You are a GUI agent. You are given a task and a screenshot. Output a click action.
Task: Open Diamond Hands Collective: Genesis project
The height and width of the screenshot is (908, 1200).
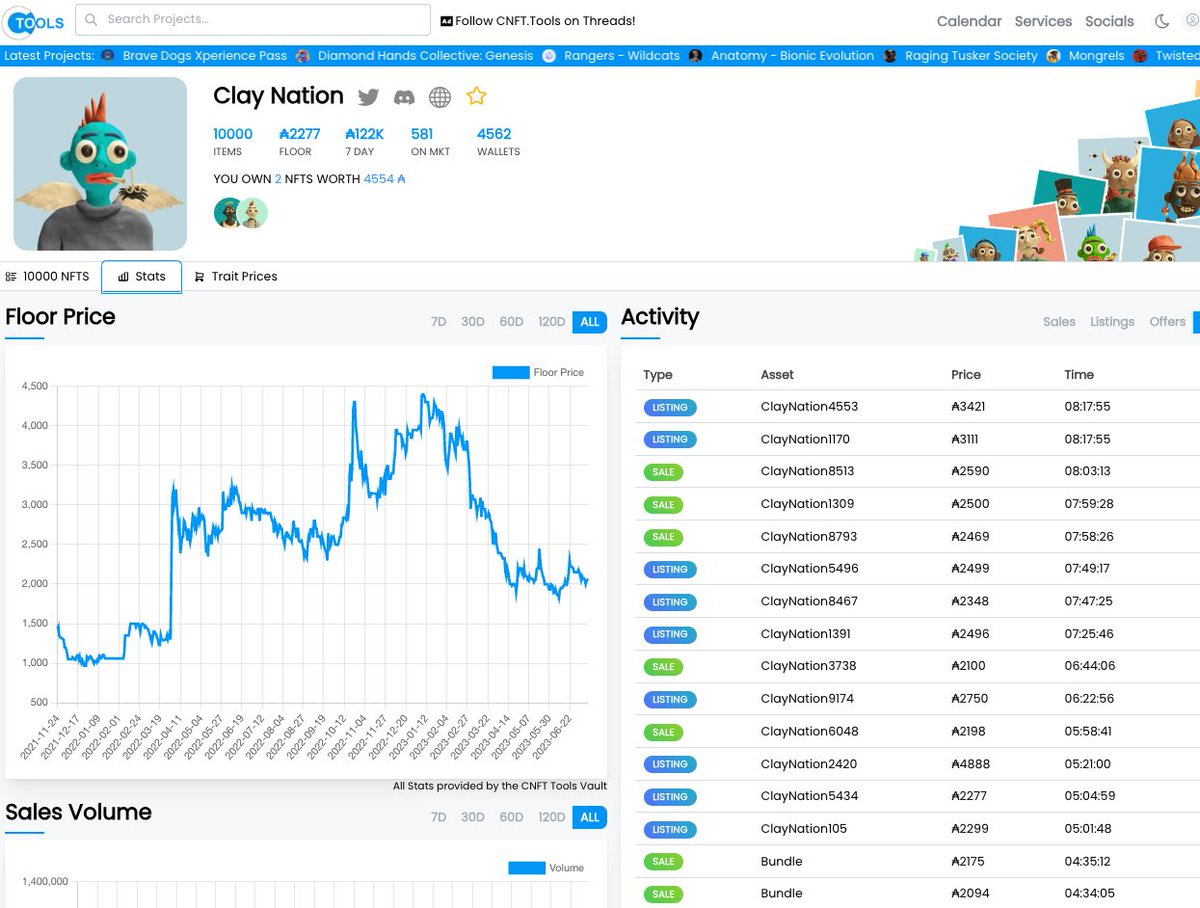(x=425, y=56)
